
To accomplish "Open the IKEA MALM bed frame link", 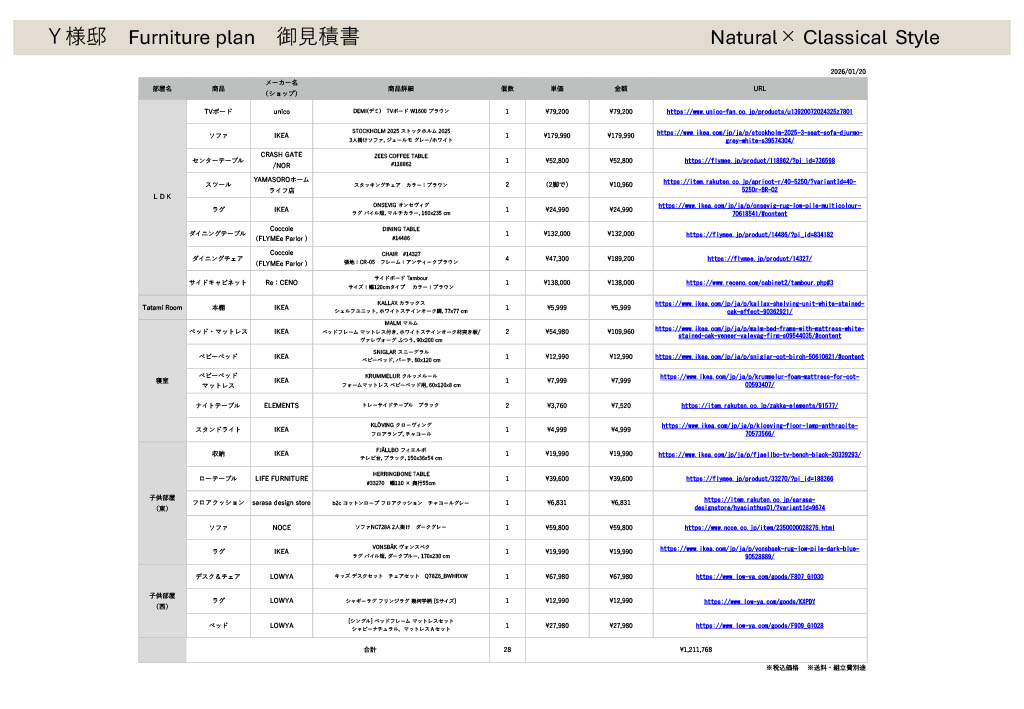I will (x=760, y=332).
